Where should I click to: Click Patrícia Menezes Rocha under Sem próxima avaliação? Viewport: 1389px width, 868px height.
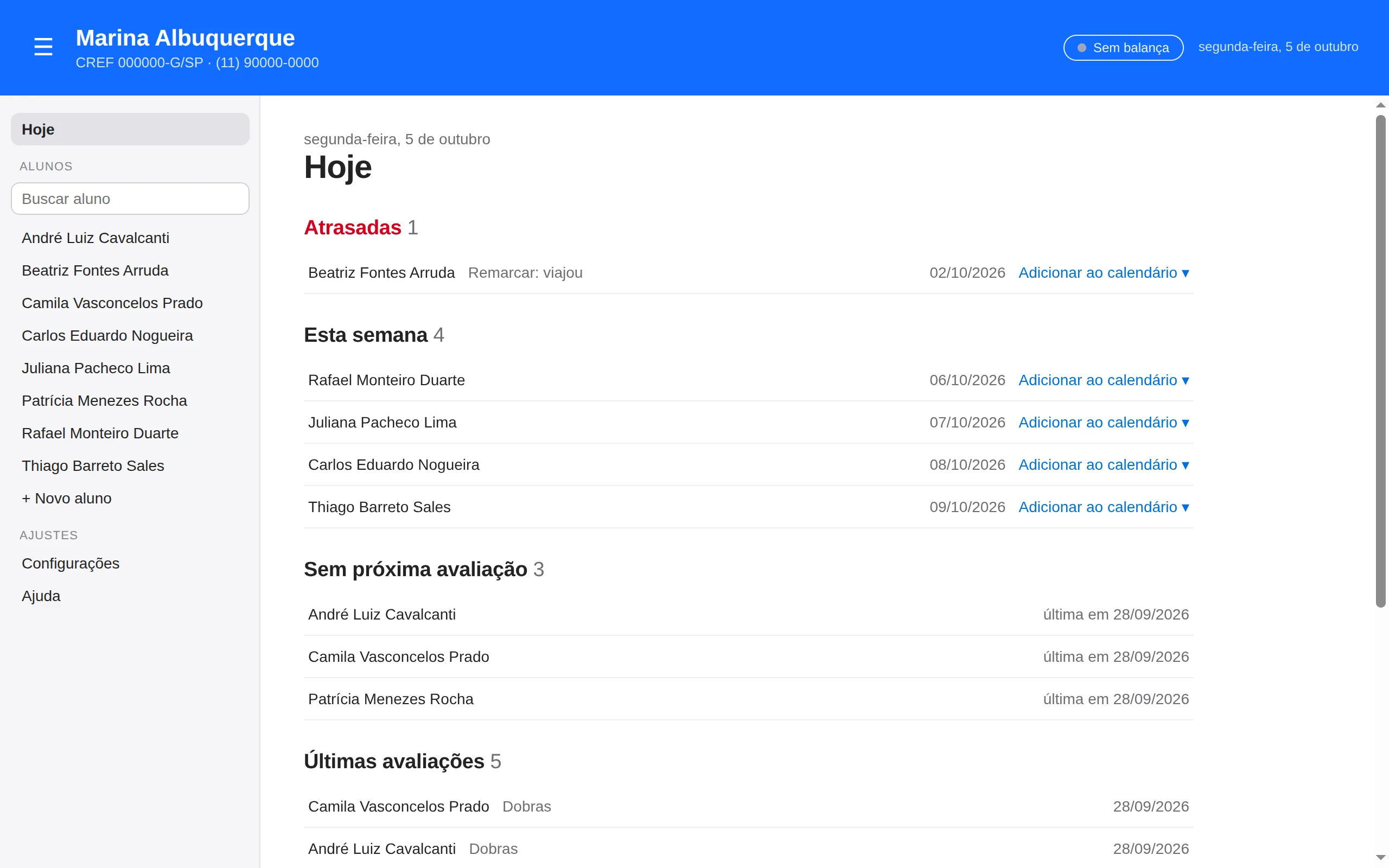391,699
